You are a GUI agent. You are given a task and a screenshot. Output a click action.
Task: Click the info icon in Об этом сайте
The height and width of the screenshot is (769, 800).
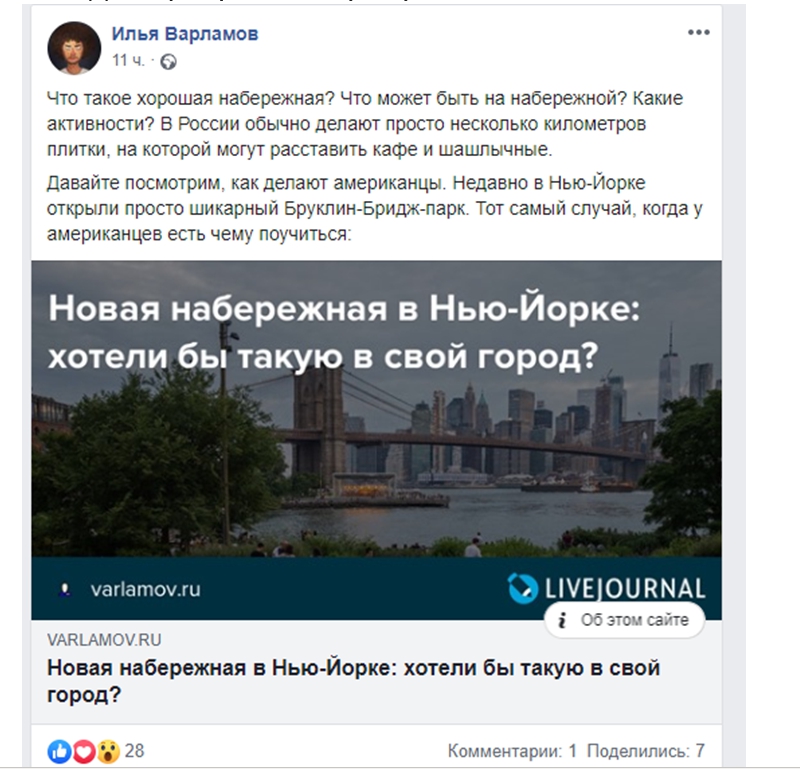(x=562, y=620)
